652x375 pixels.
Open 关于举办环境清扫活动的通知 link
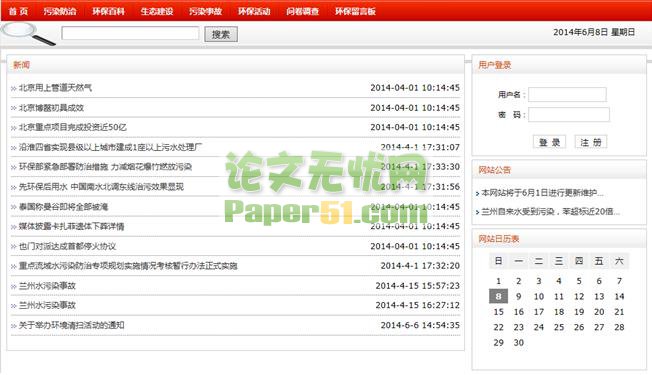coord(72,325)
